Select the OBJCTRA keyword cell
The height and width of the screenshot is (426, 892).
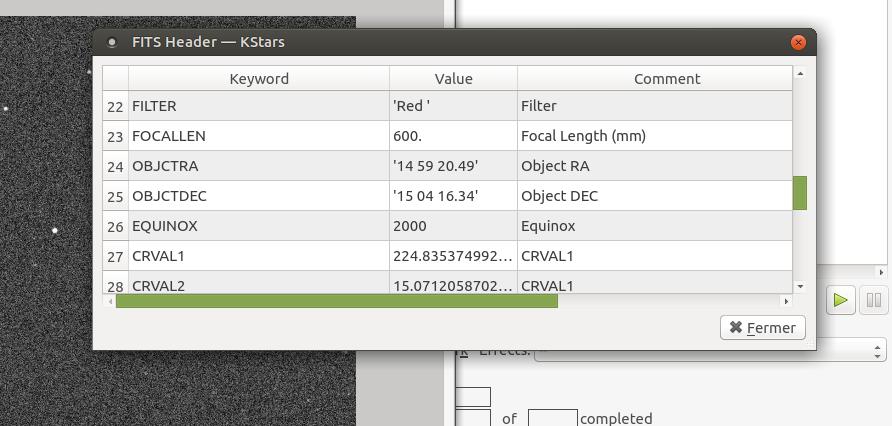pyautogui.click(x=259, y=166)
